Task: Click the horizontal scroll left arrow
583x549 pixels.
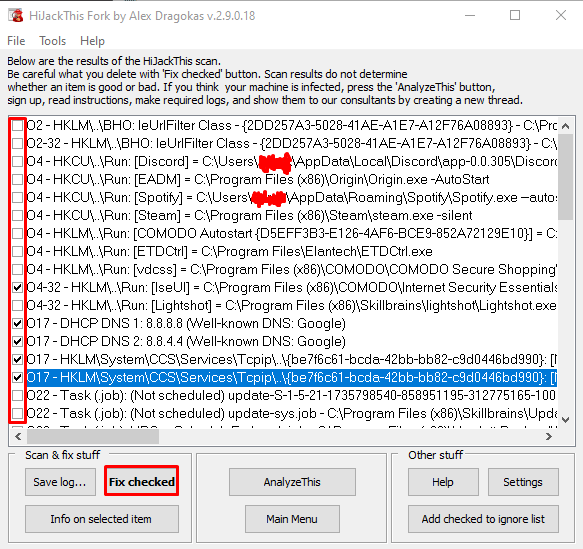Action: click(18, 436)
